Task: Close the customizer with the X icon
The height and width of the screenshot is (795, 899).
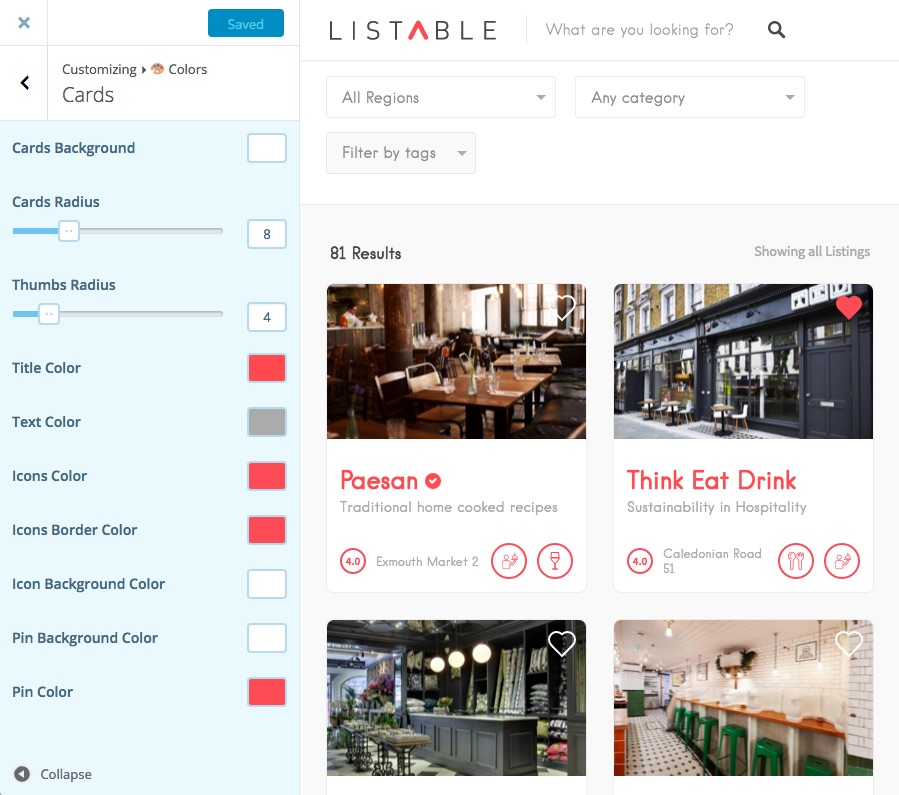Action: point(24,23)
